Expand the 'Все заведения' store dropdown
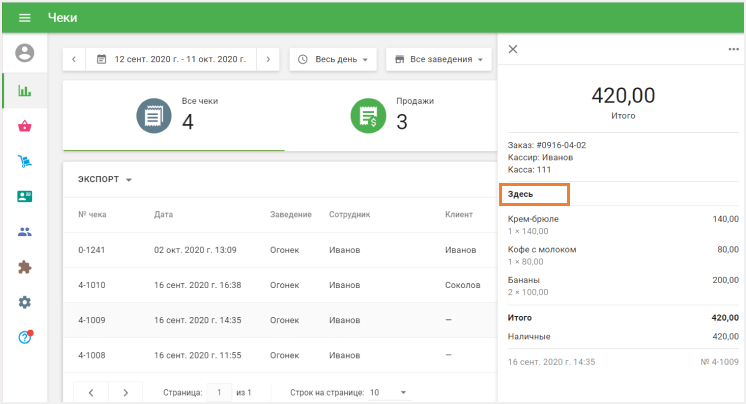The height and width of the screenshot is (404, 746). pos(439,60)
